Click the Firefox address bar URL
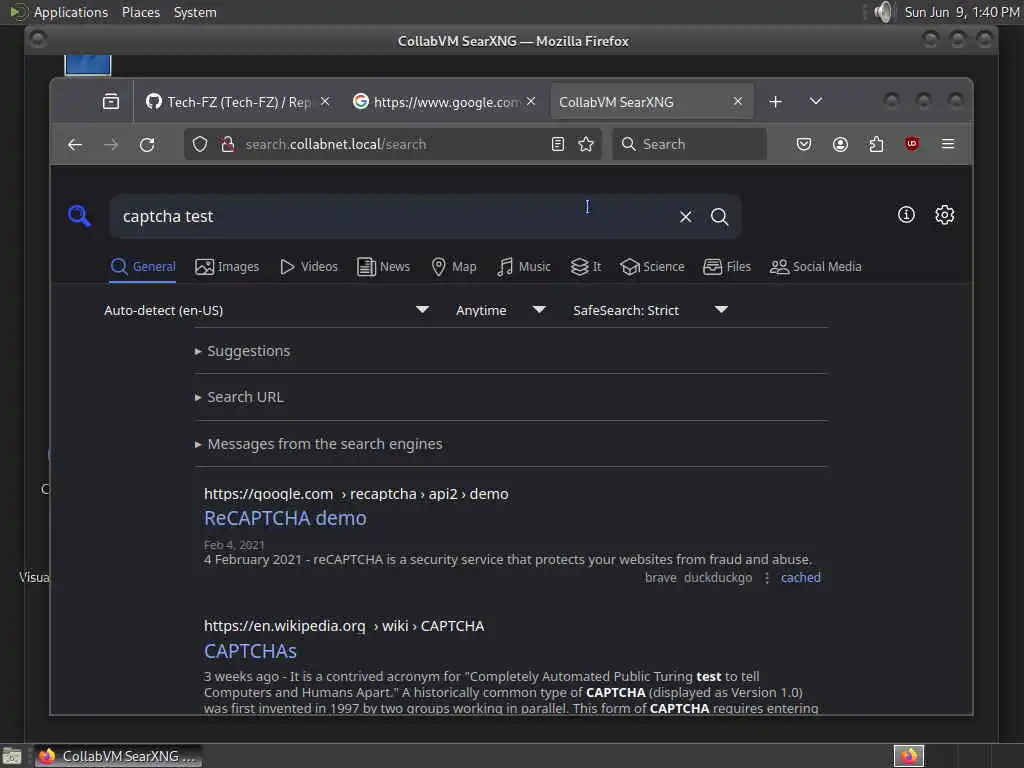Image resolution: width=1024 pixels, height=768 pixels. coord(336,144)
